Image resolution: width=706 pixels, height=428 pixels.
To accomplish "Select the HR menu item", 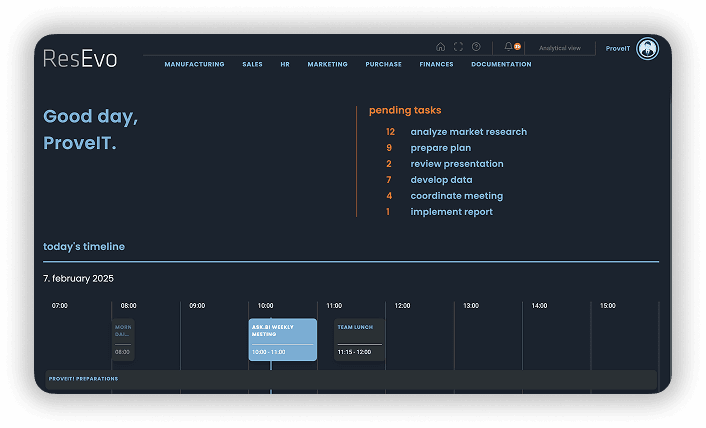I will coord(285,64).
